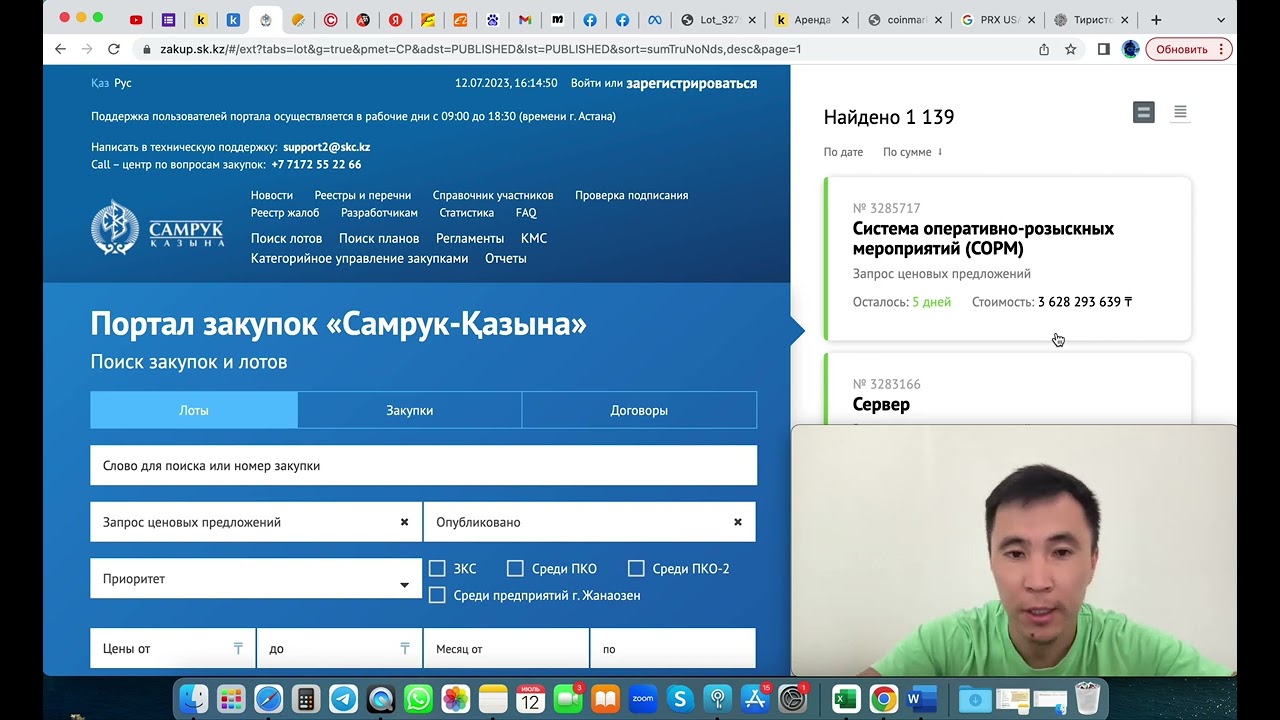Viewport: 1280px width, 720px height.
Task: Switch results to compact list view icon
Action: pos(1180,112)
